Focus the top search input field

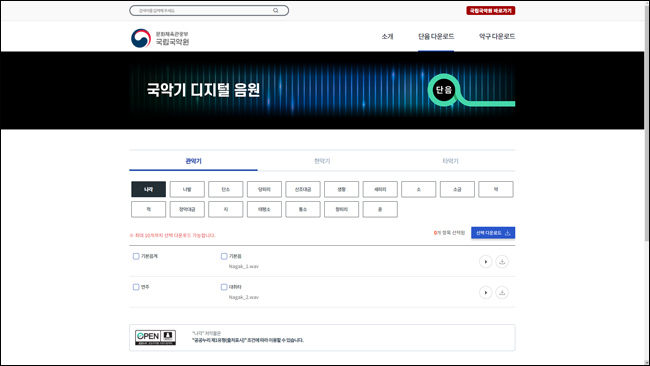pos(209,10)
